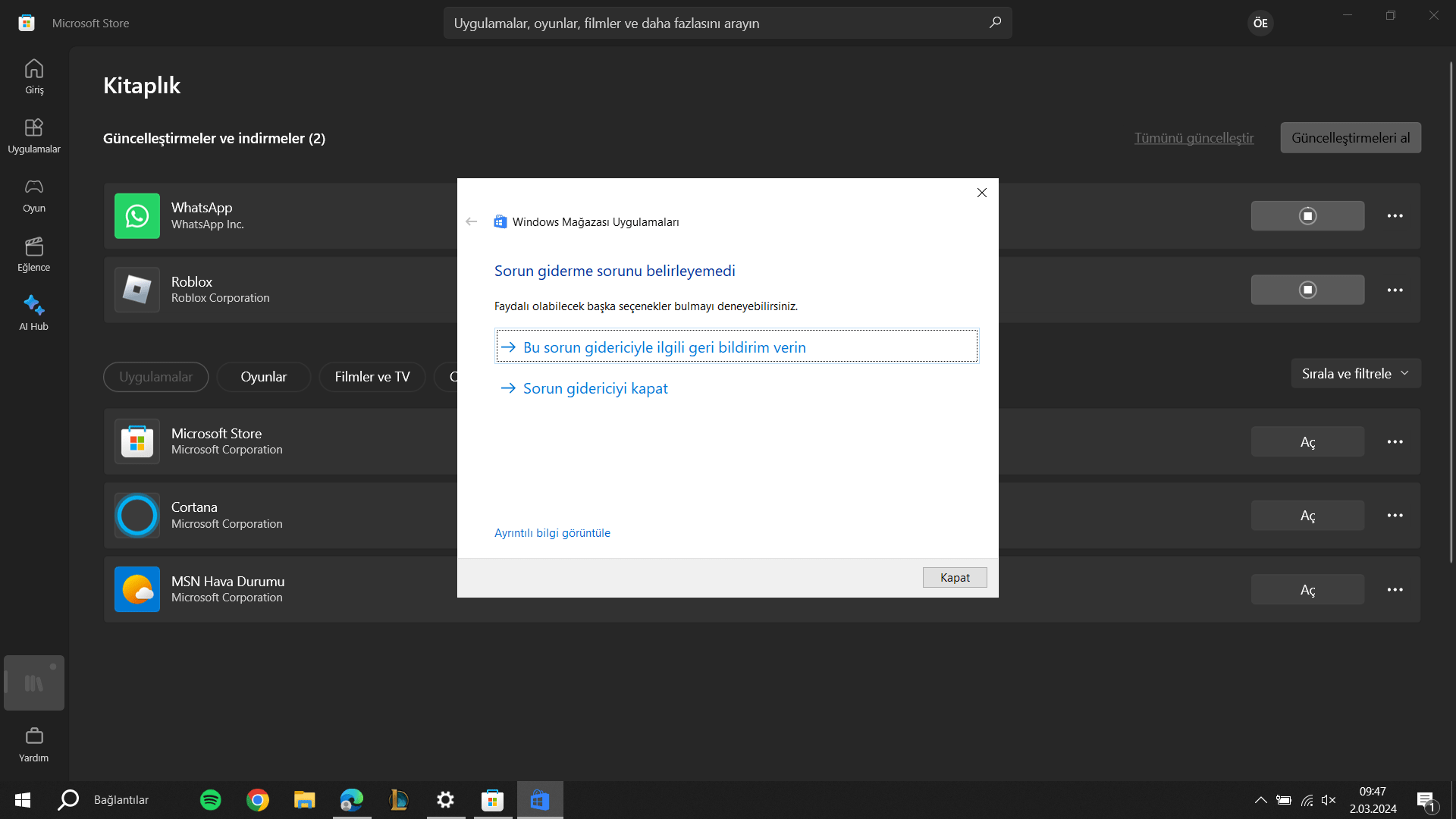Click Aç button for MSN Hava Durumu
The width and height of the screenshot is (1456, 819).
click(1307, 589)
